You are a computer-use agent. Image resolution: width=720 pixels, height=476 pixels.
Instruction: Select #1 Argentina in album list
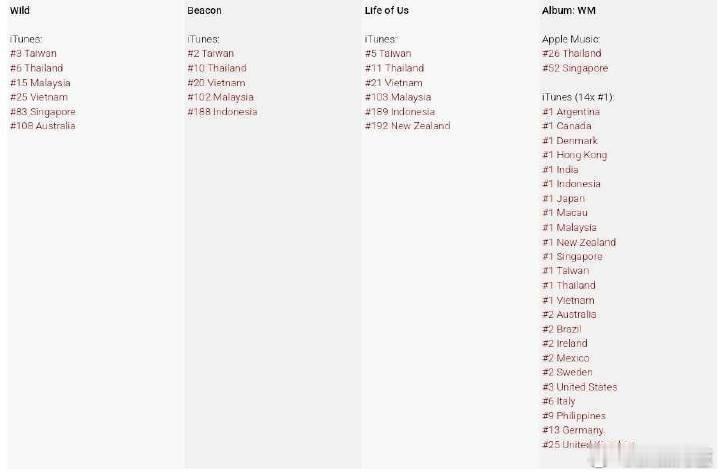point(571,112)
